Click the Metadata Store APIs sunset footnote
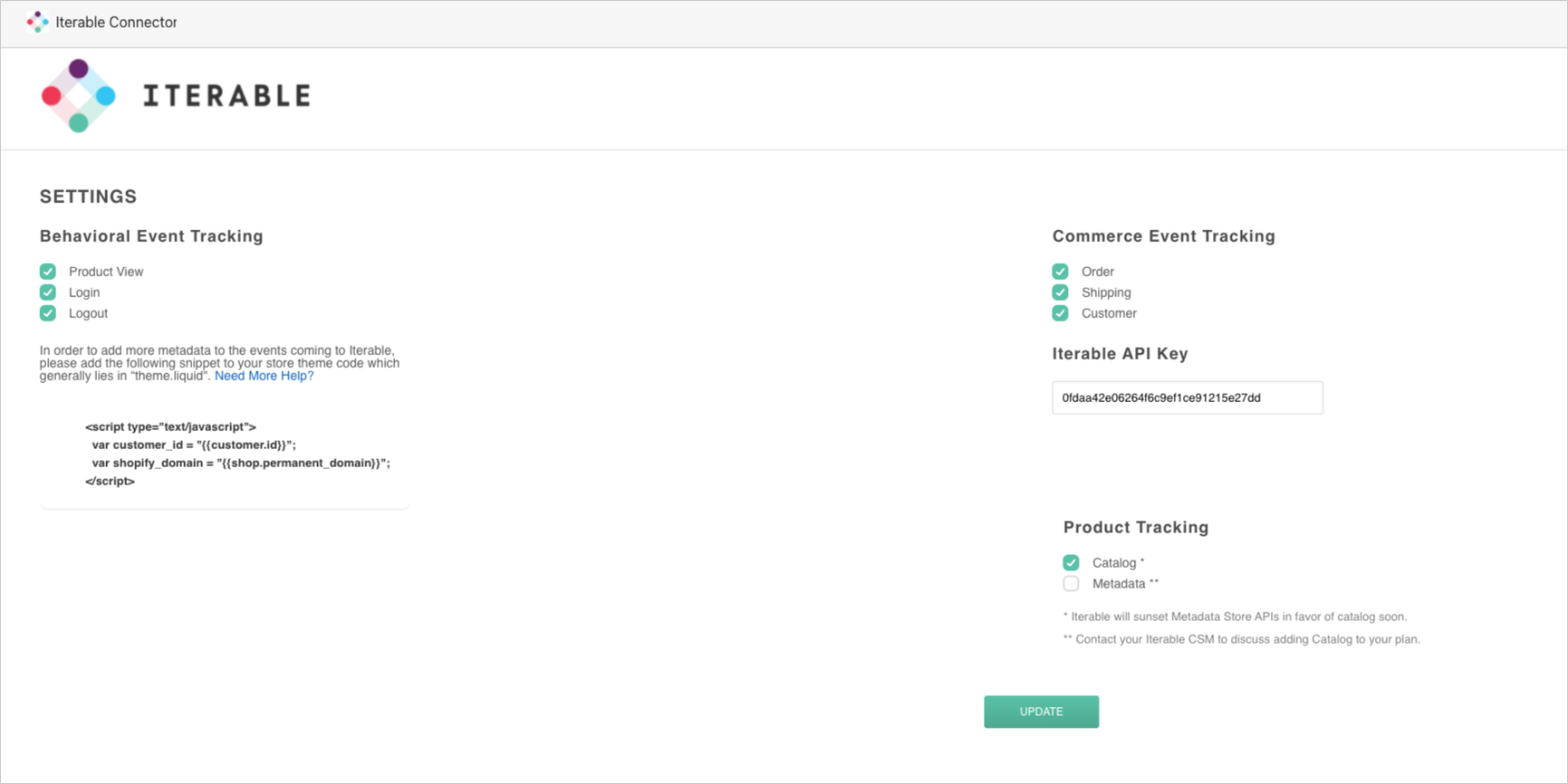 coord(1235,617)
